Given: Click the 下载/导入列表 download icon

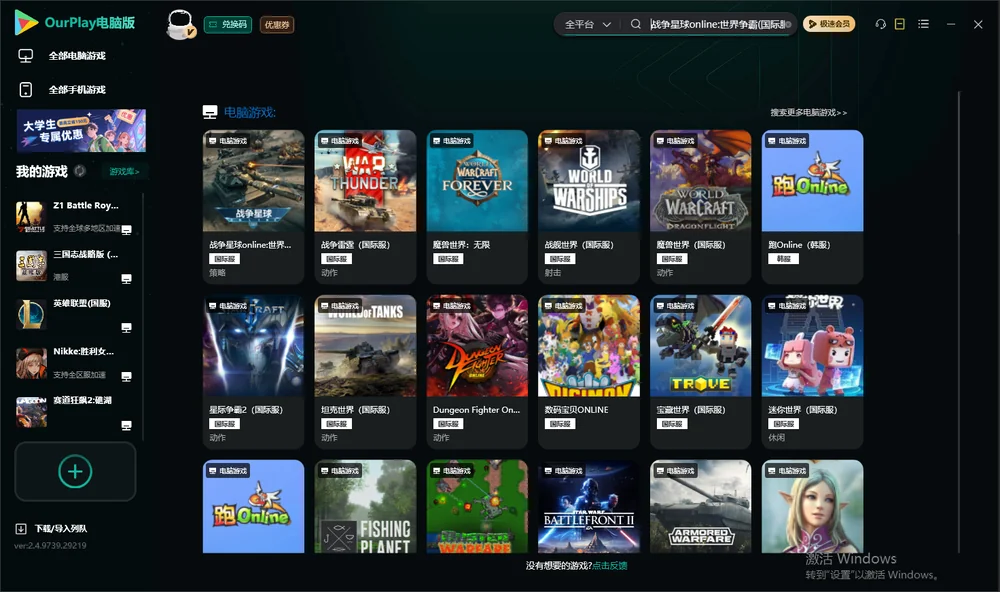Looking at the screenshot, I should pyautogui.click(x=21, y=529).
